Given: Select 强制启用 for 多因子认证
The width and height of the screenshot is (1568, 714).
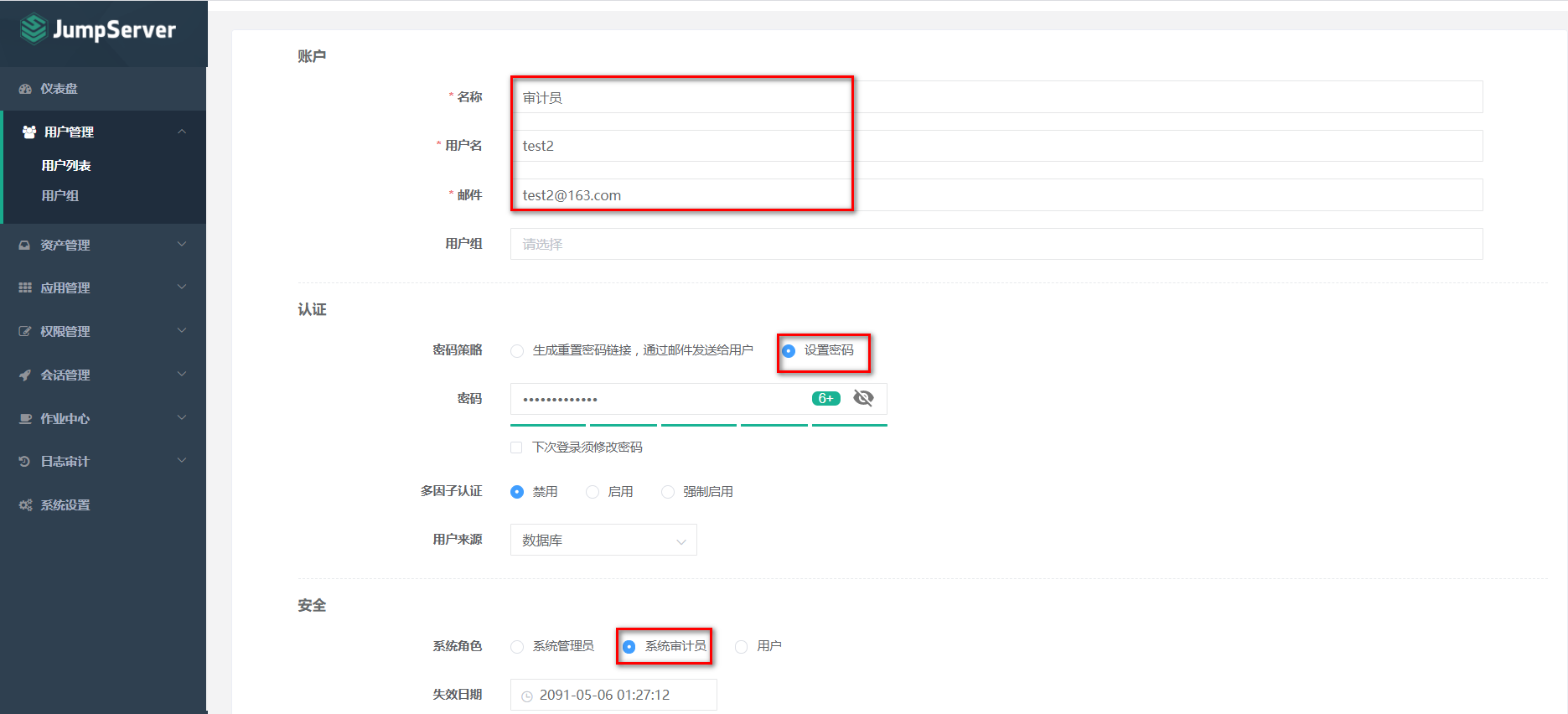Looking at the screenshot, I should coord(668,492).
